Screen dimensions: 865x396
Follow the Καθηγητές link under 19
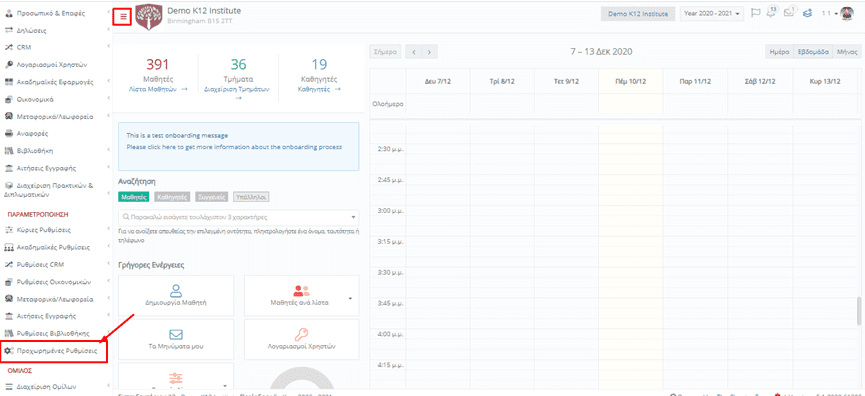pos(319,88)
